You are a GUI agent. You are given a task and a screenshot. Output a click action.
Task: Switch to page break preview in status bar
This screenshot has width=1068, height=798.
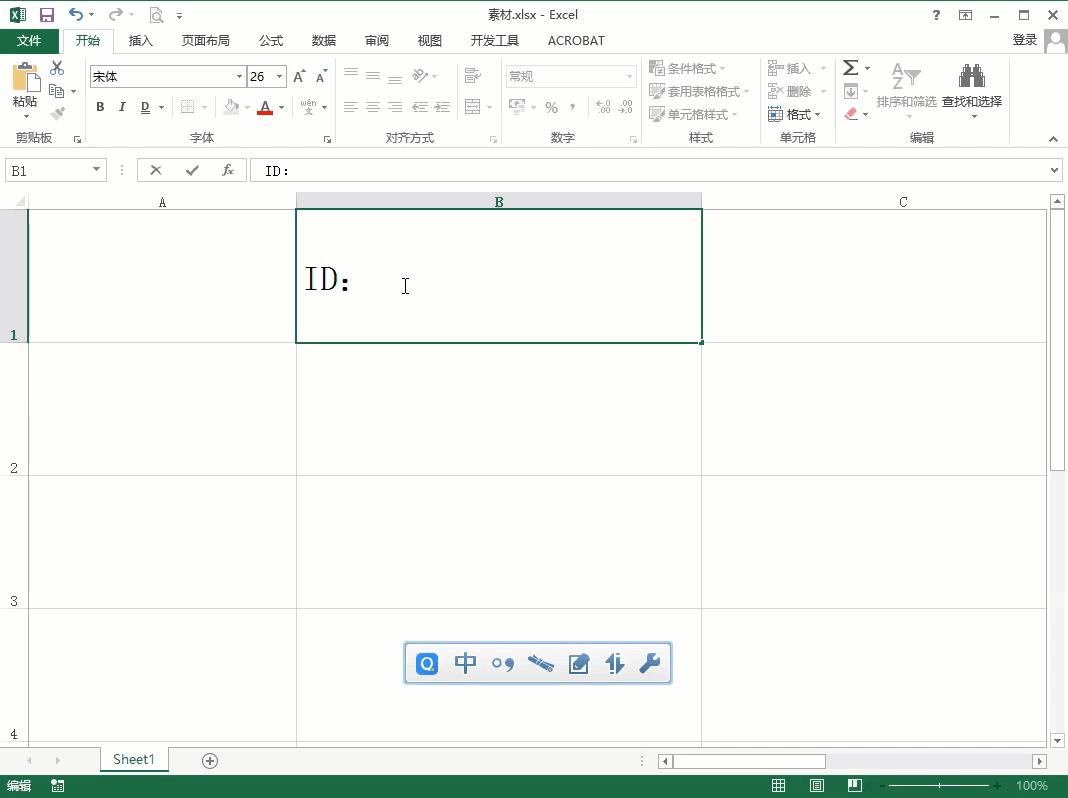(855, 786)
